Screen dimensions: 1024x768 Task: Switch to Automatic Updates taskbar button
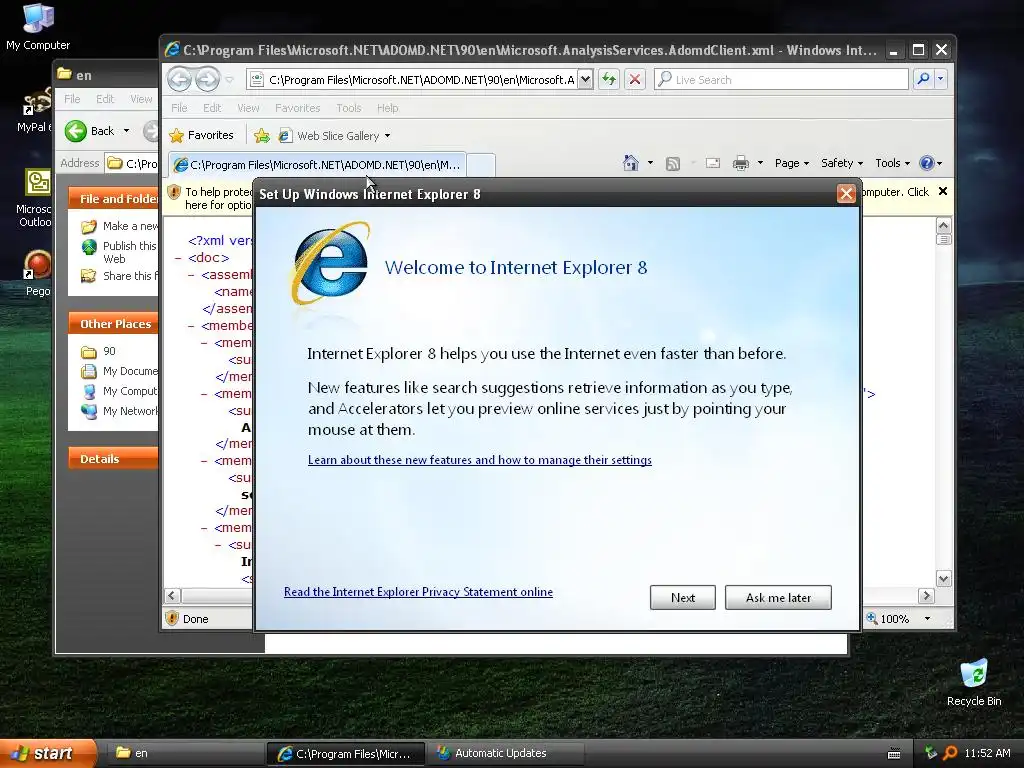[503, 753]
